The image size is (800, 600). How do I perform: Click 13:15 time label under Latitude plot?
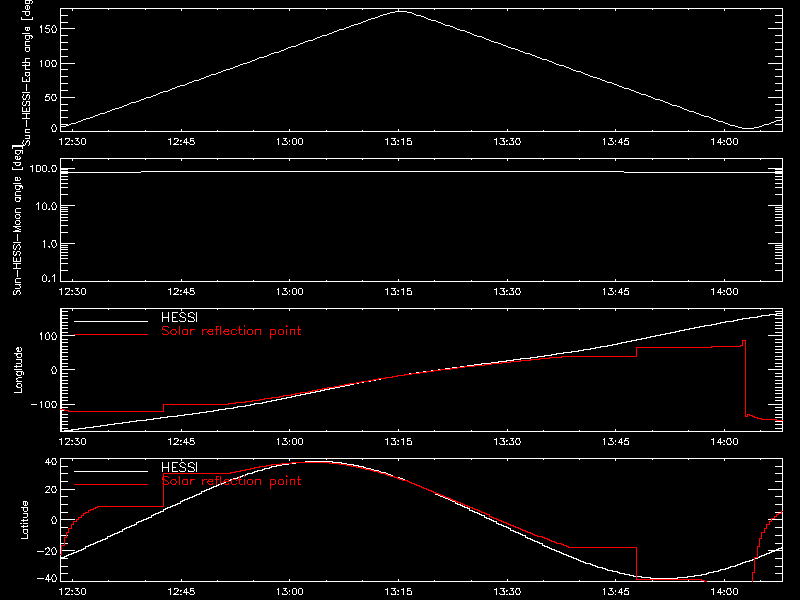pos(398,591)
